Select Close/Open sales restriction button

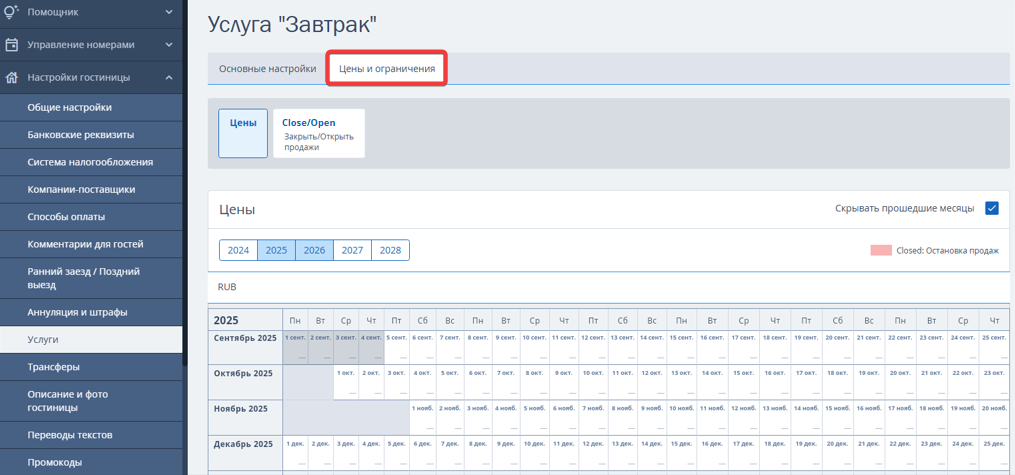click(x=318, y=133)
